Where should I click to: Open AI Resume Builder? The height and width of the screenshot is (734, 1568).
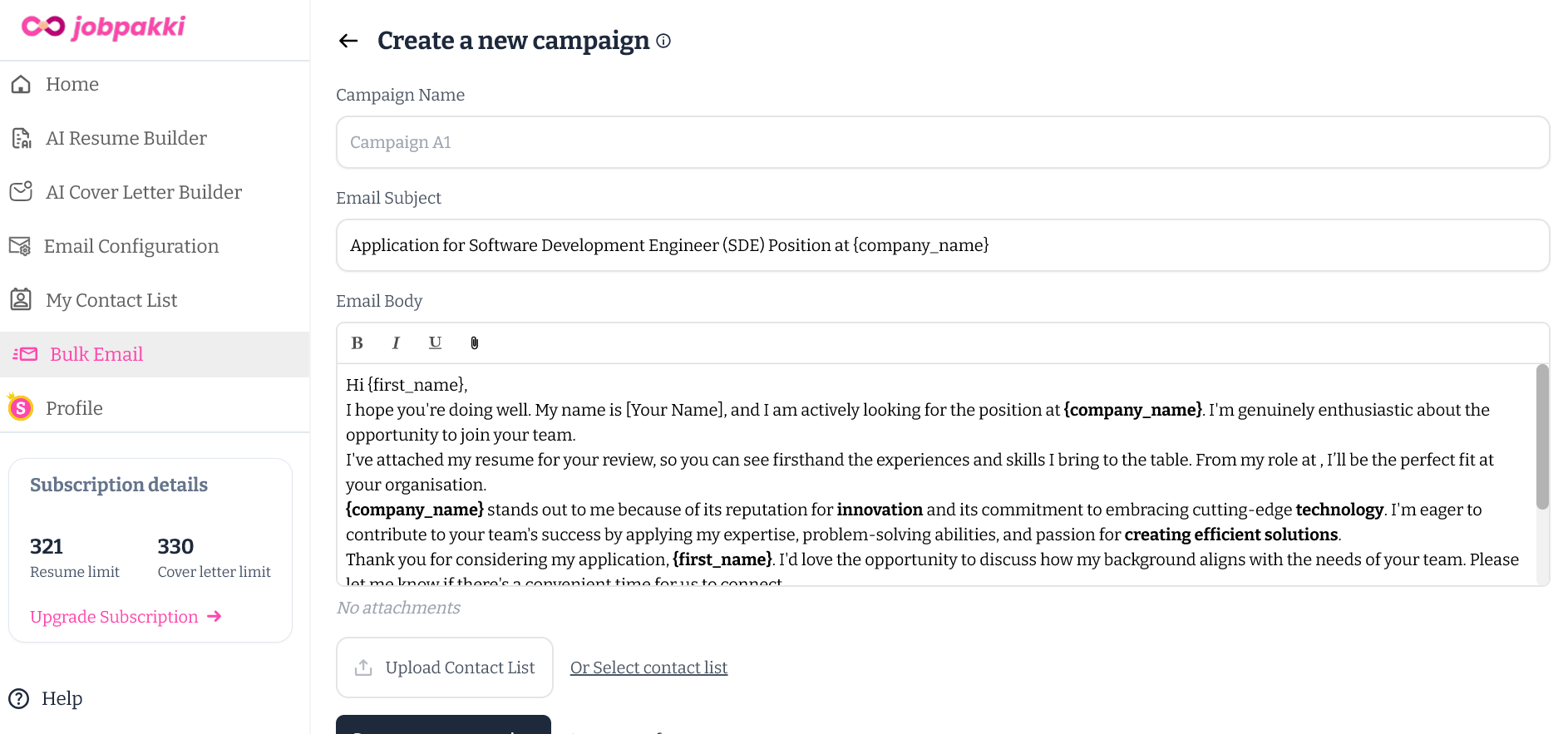126,139
